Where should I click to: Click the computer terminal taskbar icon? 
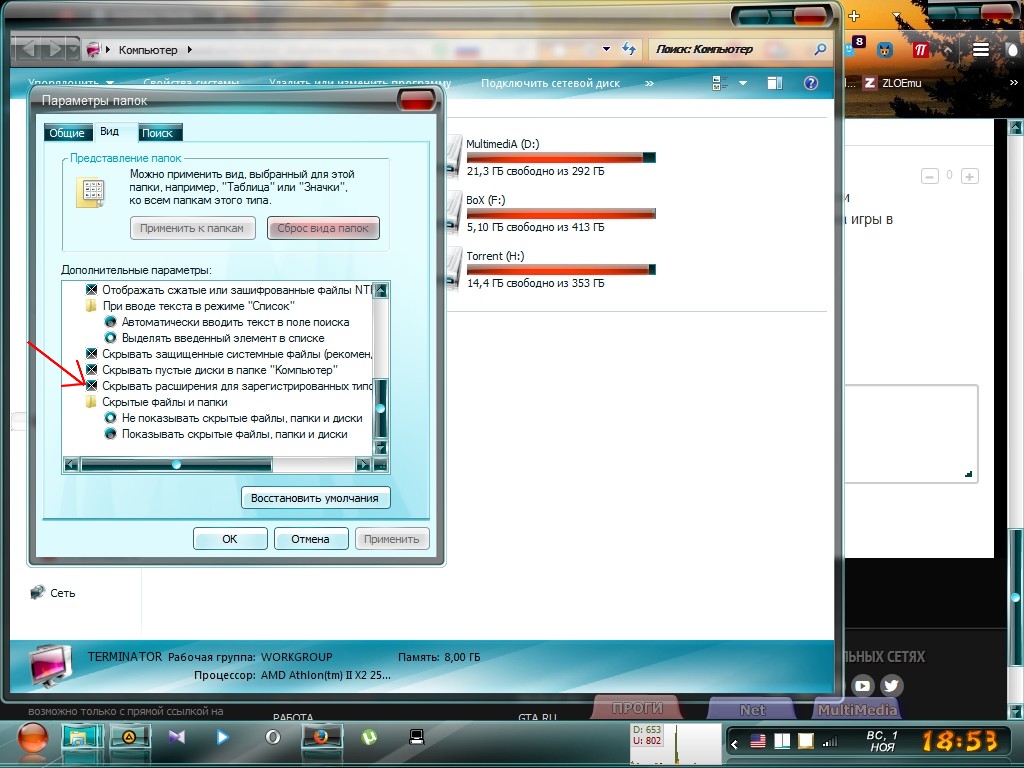tap(417, 737)
